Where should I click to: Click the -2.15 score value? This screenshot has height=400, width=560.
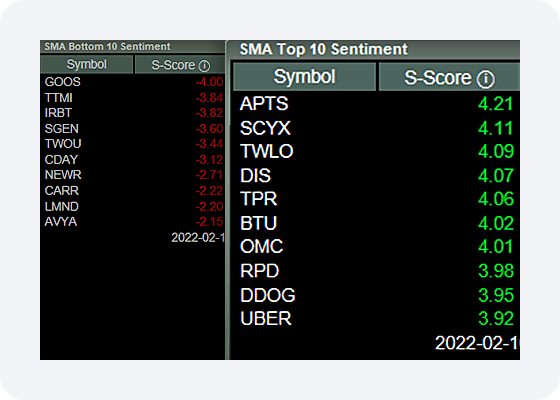coord(209,222)
